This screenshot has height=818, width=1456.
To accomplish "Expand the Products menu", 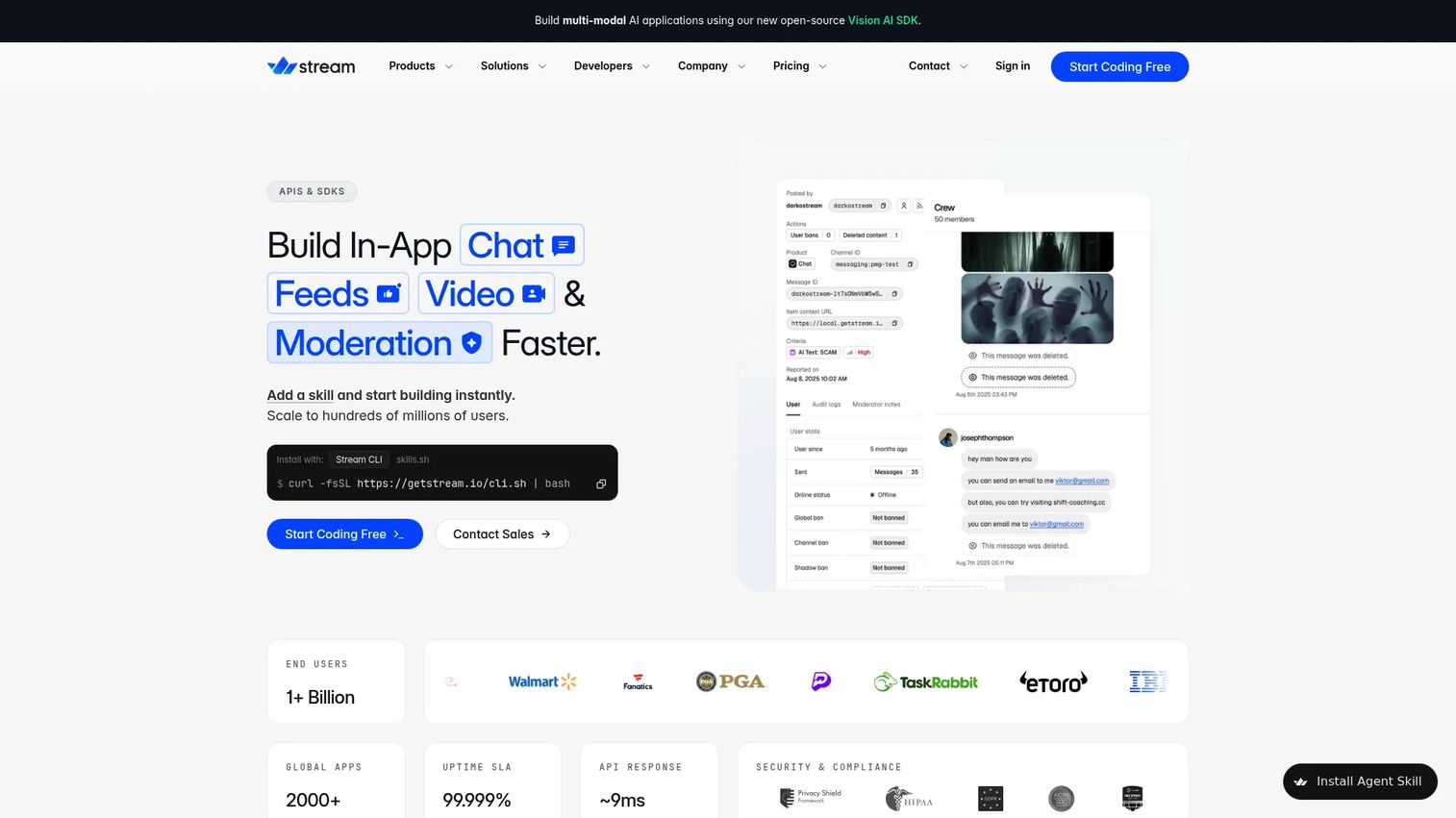I will (420, 66).
